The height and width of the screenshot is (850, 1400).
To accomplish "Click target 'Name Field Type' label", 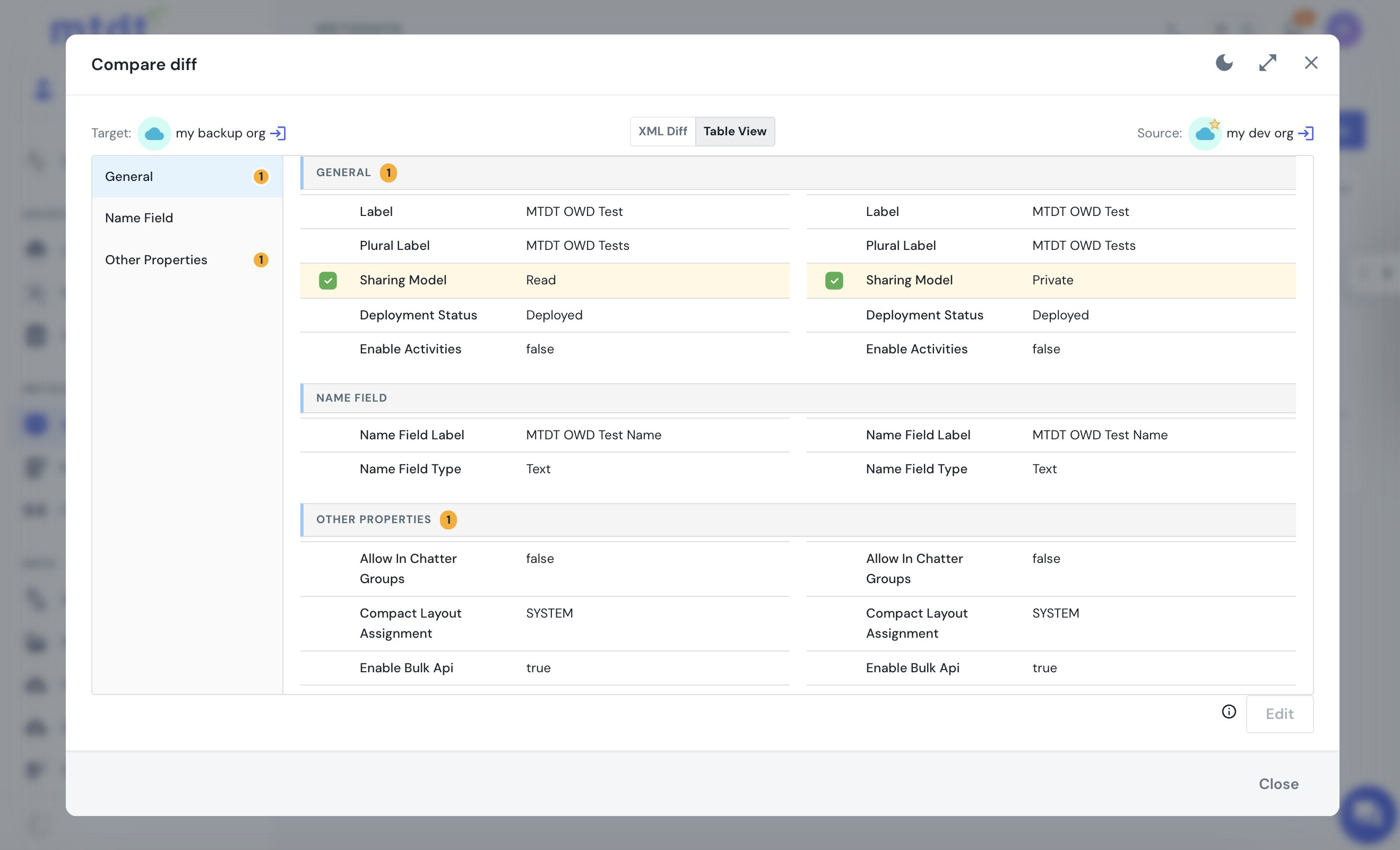I will click(410, 469).
